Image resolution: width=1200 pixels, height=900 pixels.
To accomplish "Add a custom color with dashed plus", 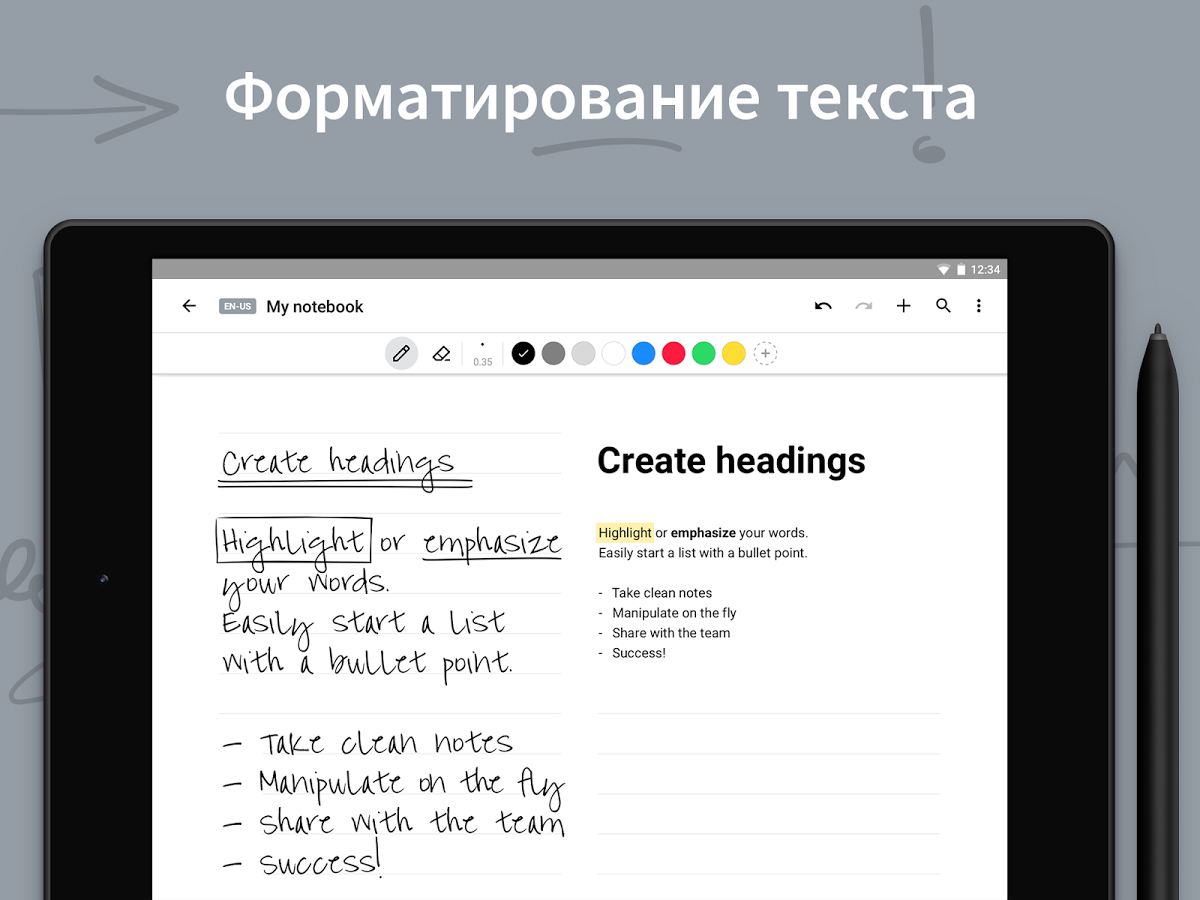I will click(x=765, y=353).
